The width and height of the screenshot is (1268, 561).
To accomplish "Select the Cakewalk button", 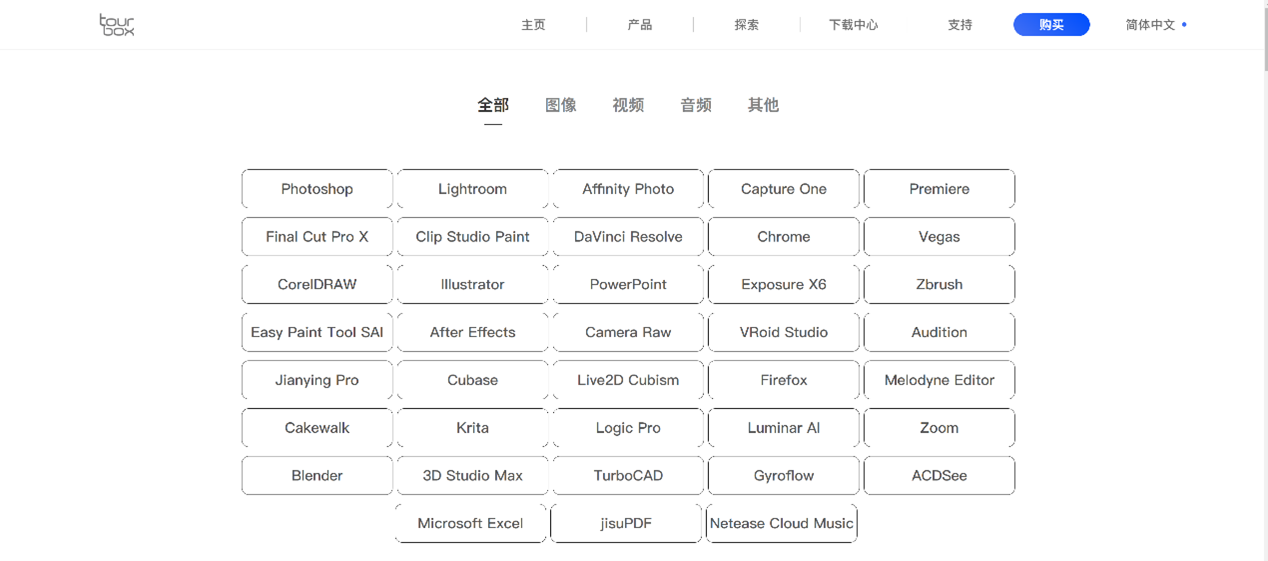I will coord(317,428).
